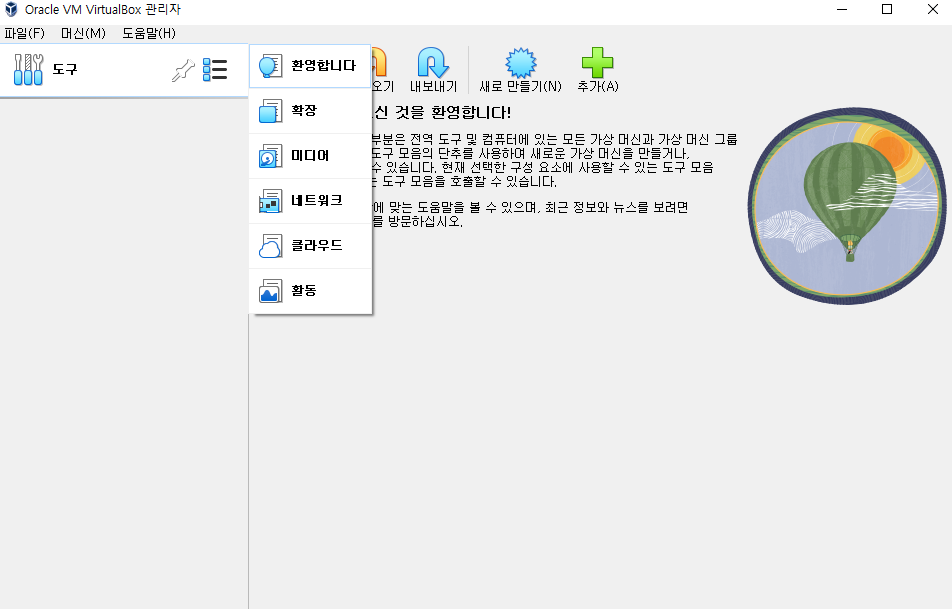Click the balloon welcome illustration
The image size is (952, 609).
(847, 206)
